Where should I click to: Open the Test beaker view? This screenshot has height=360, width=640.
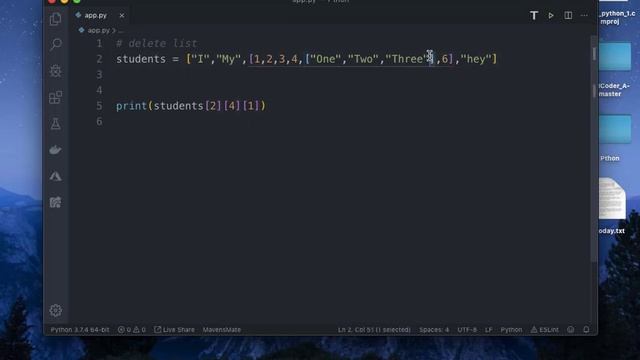pos(56,124)
